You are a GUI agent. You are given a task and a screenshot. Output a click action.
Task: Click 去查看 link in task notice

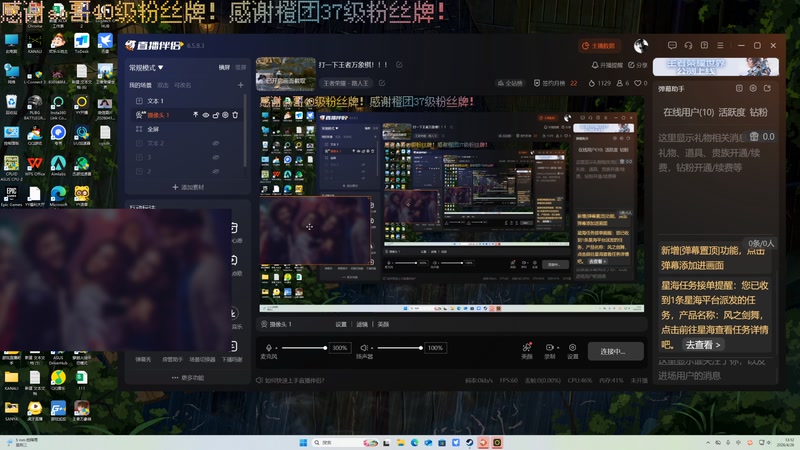coord(703,345)
